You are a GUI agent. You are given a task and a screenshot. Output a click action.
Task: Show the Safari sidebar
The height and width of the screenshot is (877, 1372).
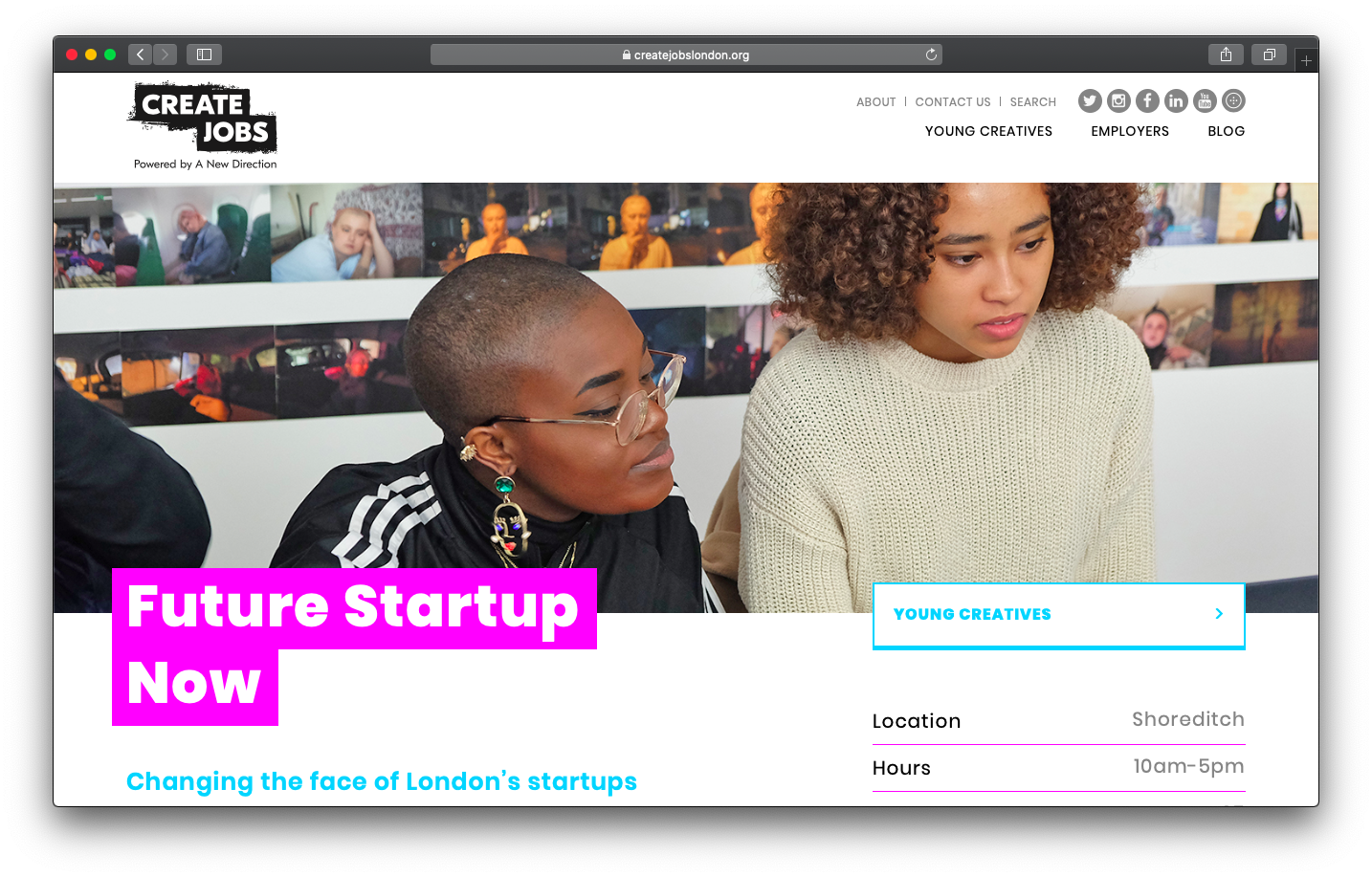tap(204, 55)
